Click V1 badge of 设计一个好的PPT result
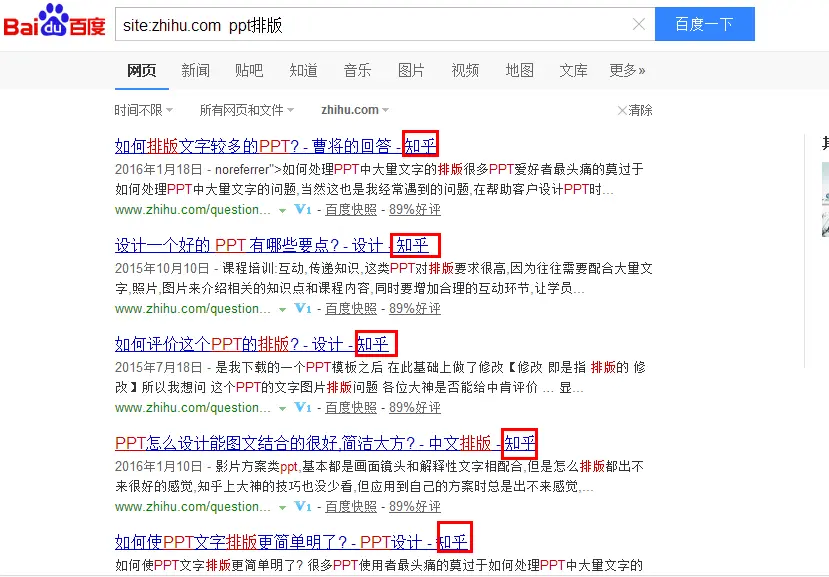This screenshot has height=577, width=829. [x=303, y=308]
